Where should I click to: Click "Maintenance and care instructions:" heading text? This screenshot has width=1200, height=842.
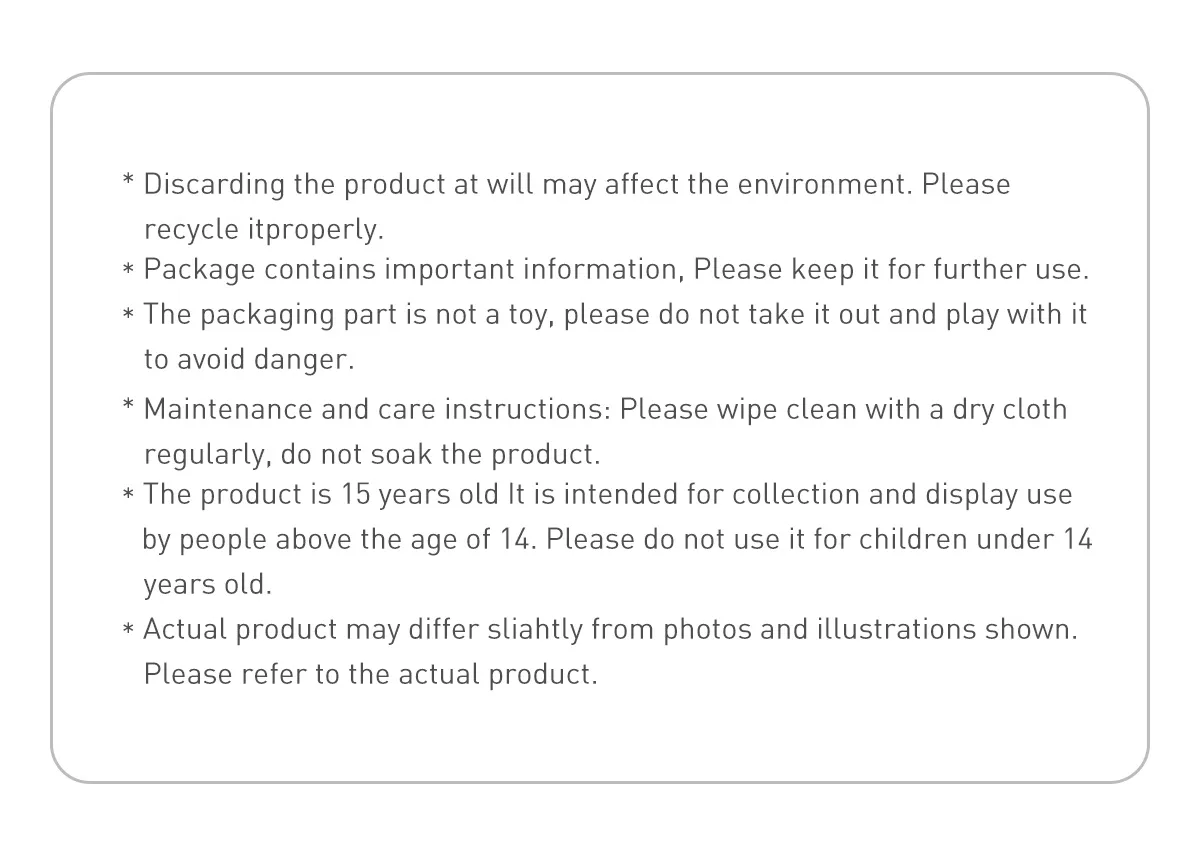378,410
